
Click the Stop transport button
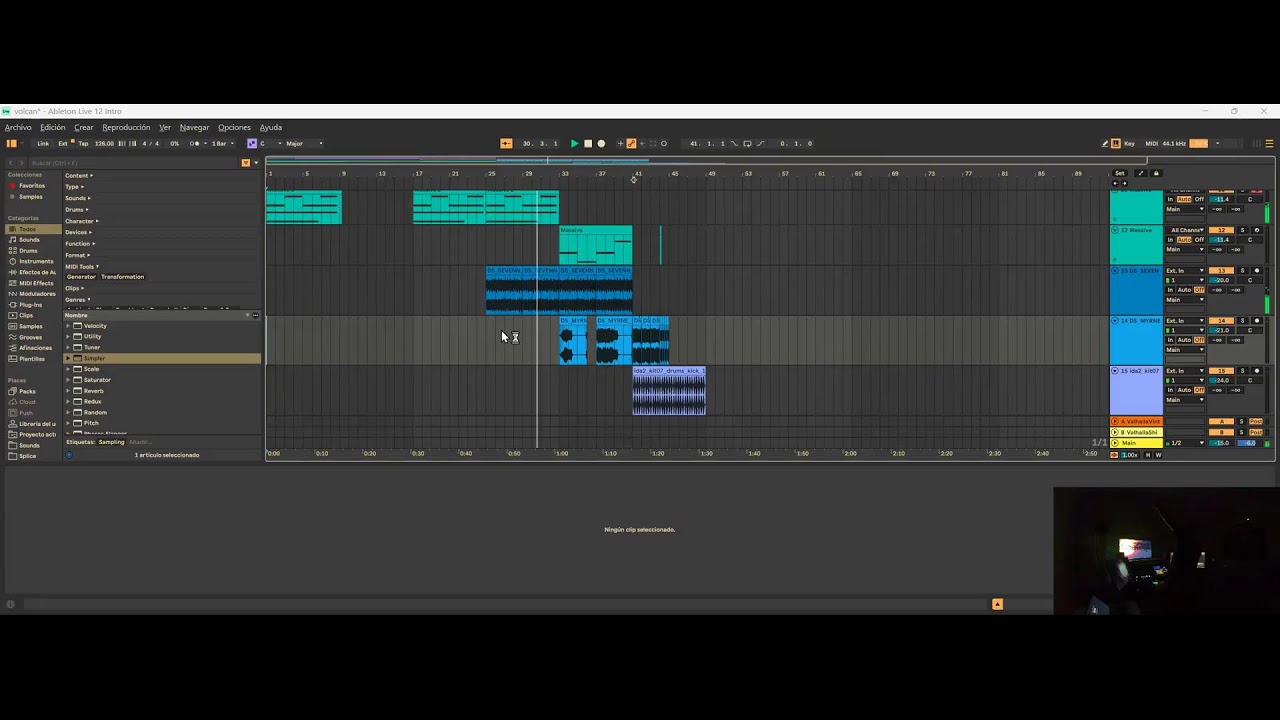pos(588,143)
